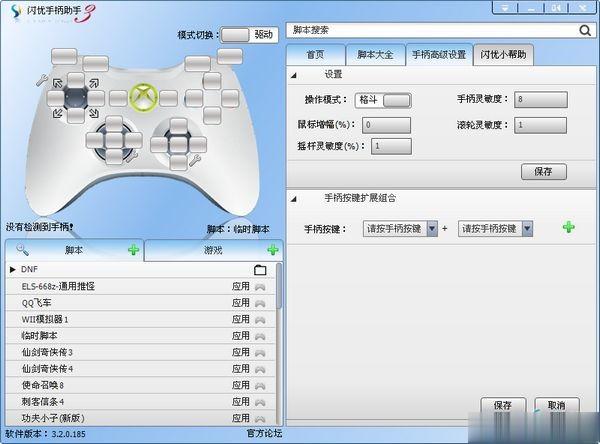Click gamepad icon for 使命召唤8

pos(260,385)
